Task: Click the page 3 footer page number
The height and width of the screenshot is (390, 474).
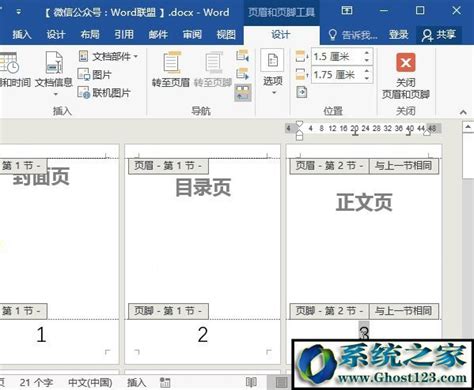Action: coord(364,332)
